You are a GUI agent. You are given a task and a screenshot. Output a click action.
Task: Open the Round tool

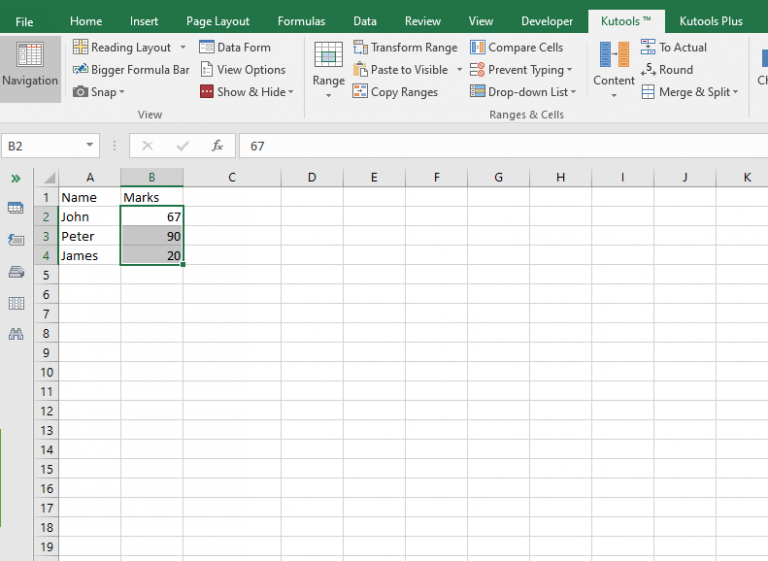[667, 70]
